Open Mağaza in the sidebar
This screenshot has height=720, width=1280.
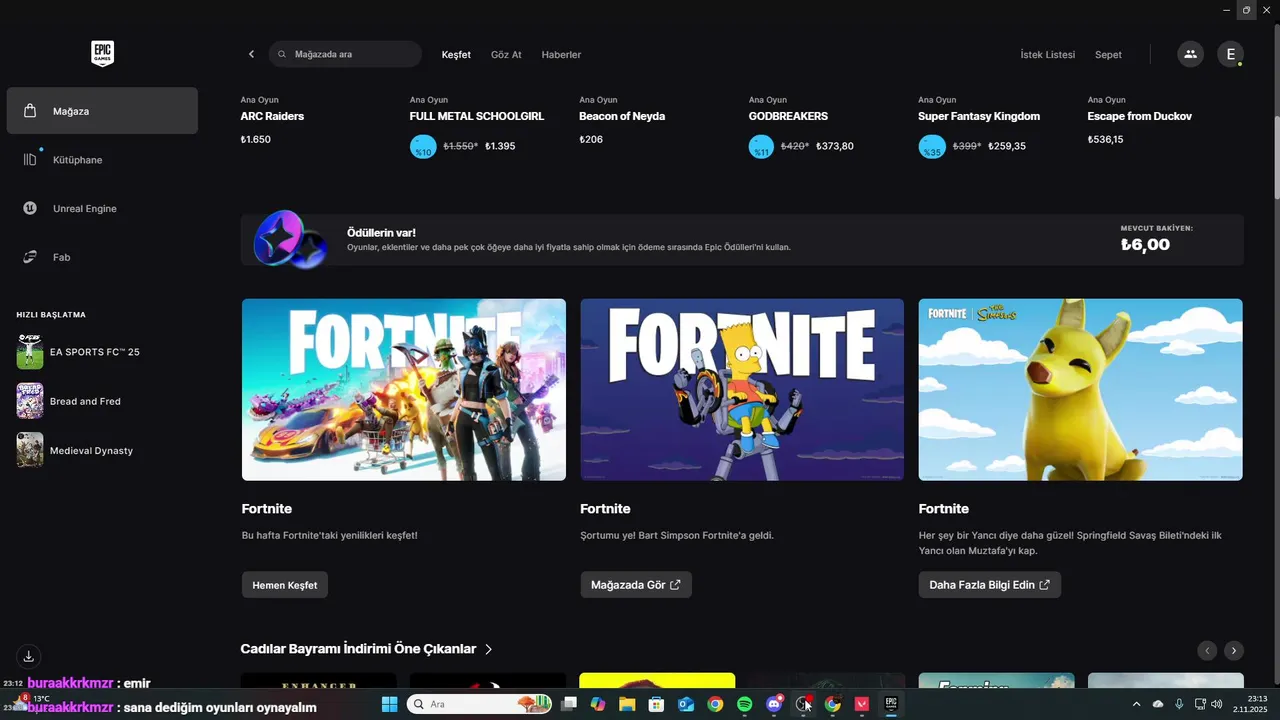pyautogui.click(x=102, y=111)
